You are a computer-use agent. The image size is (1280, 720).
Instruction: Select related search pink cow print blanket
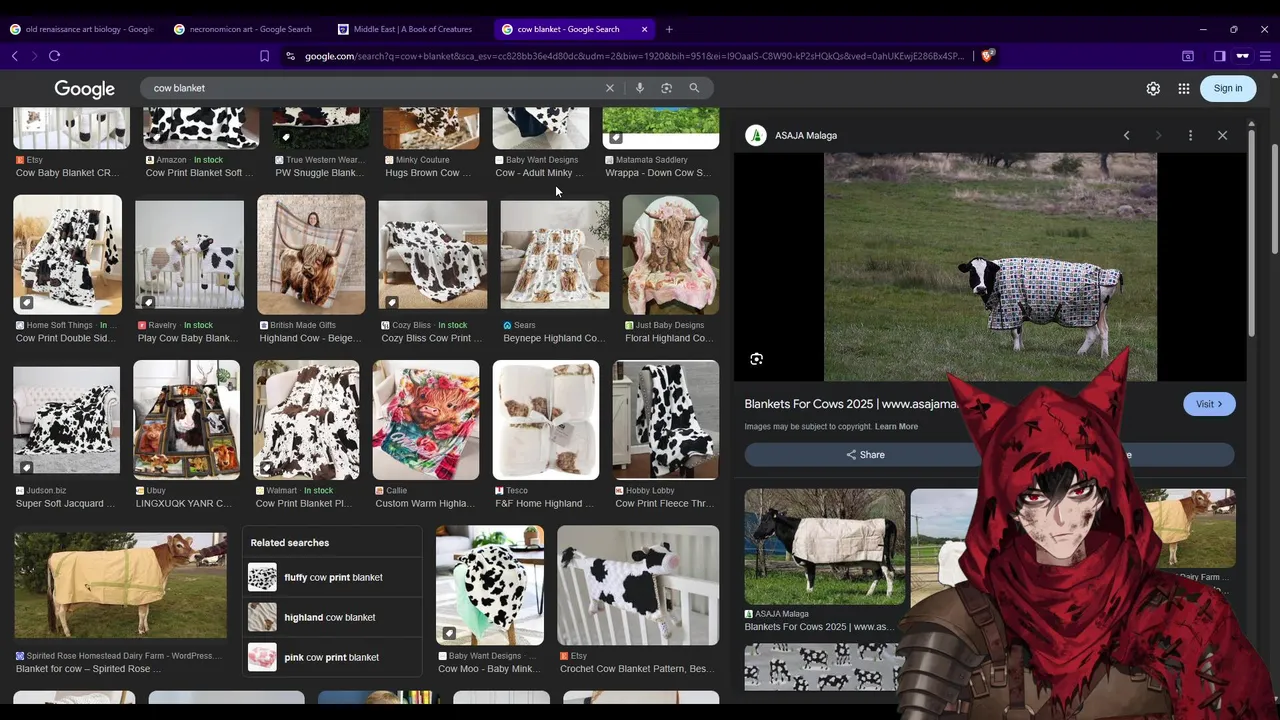332,657
